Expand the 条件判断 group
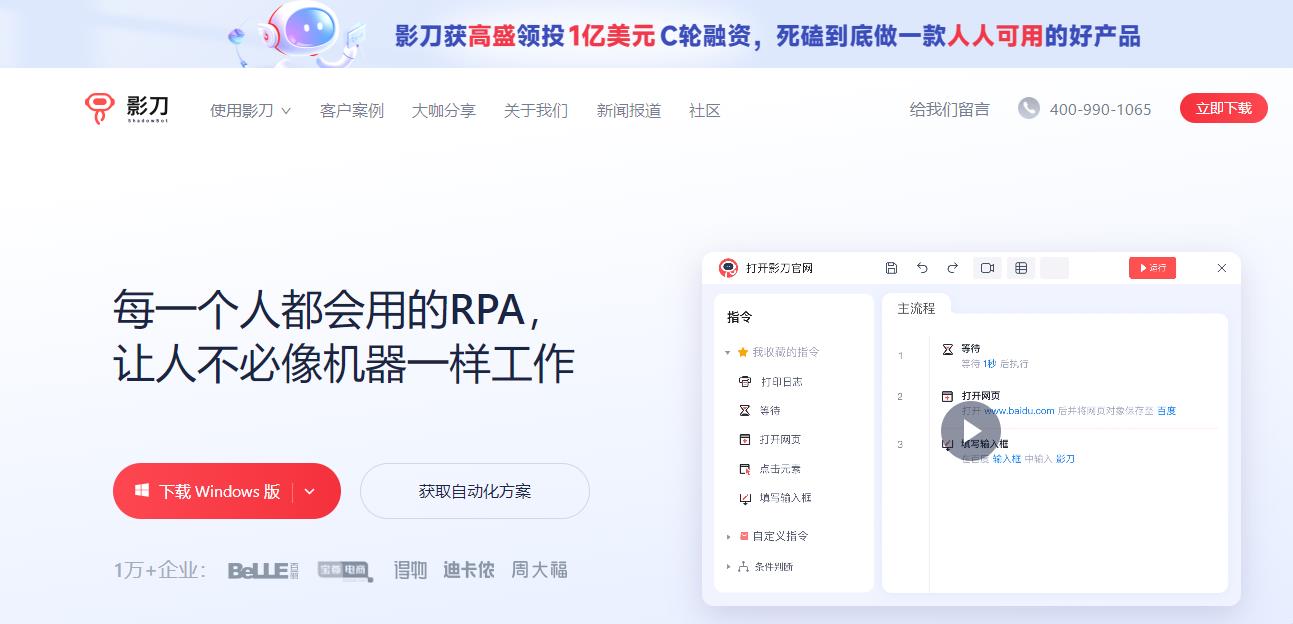Viewport: 1293px width, 624px height. pos(728,567)
